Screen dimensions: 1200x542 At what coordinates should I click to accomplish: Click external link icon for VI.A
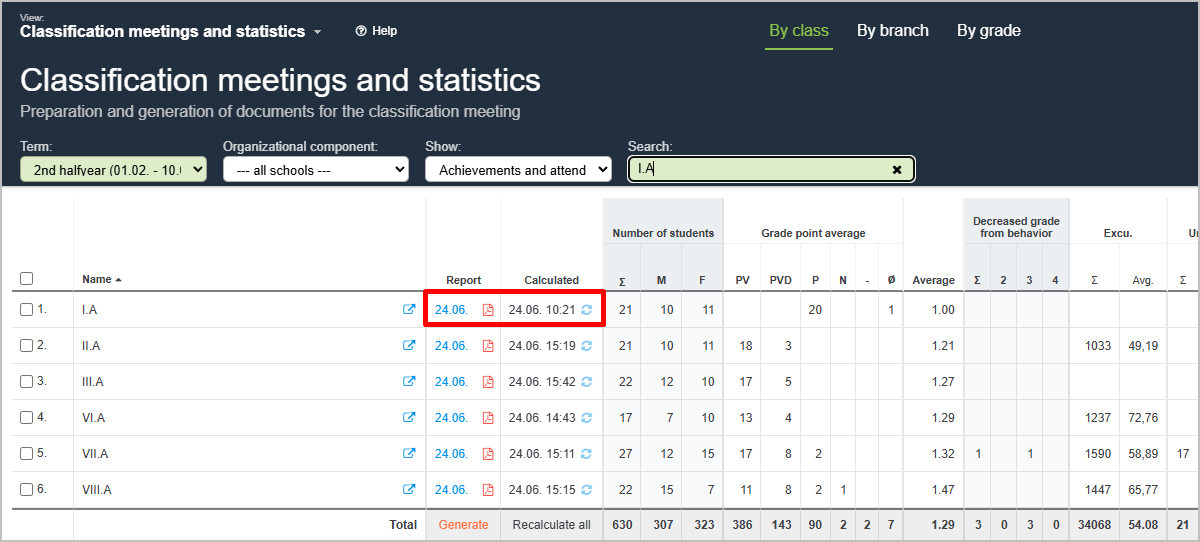tap(409, 418)
